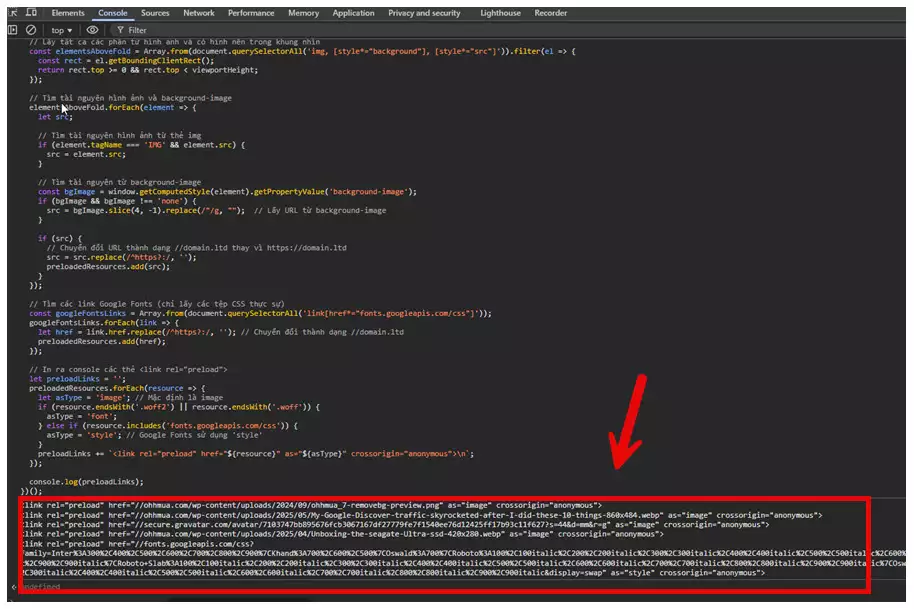Switch to the Elements tab
Viewport: 914px width, 609px height.
68,13
